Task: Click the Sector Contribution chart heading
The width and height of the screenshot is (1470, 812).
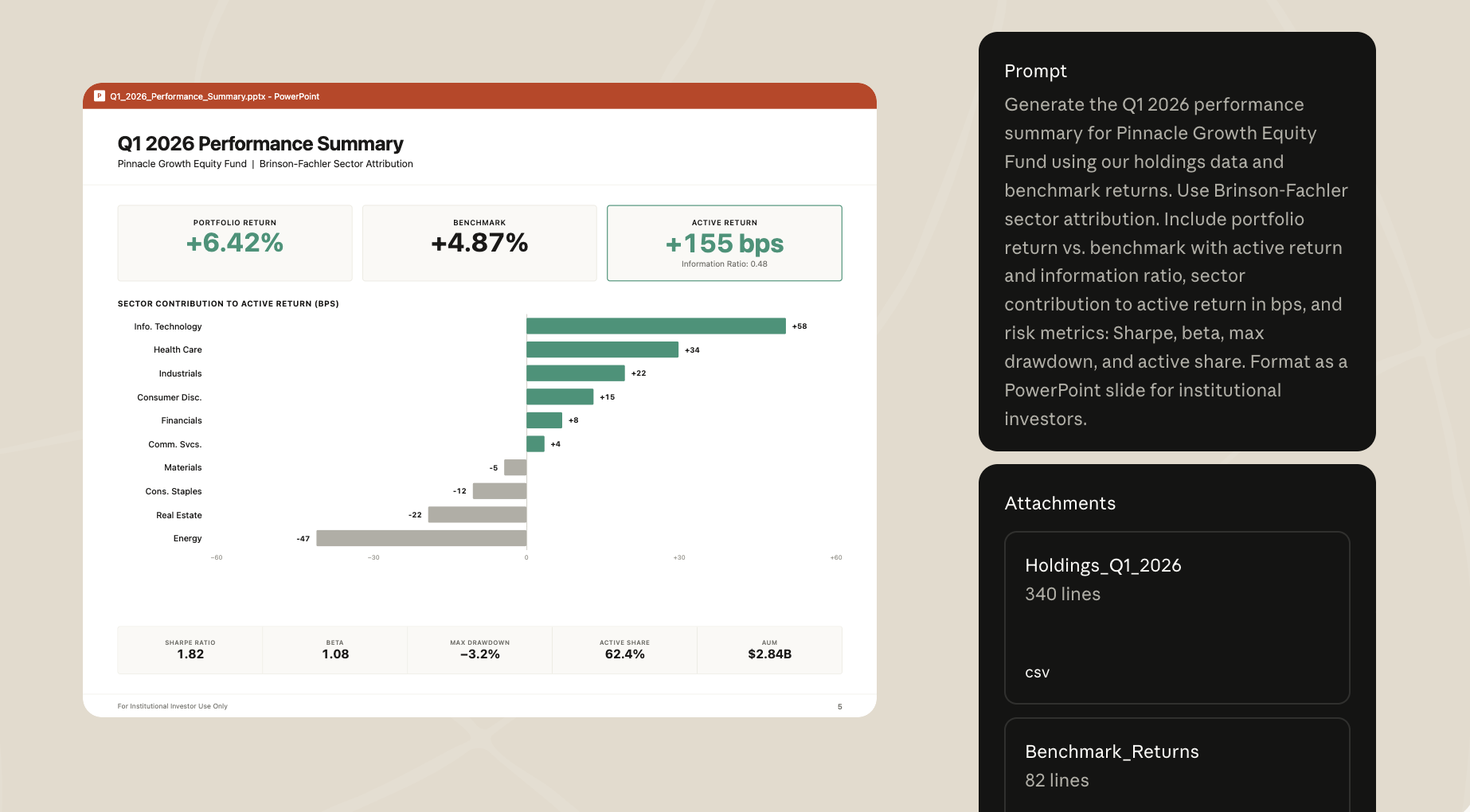Action: tap(229, 304)
